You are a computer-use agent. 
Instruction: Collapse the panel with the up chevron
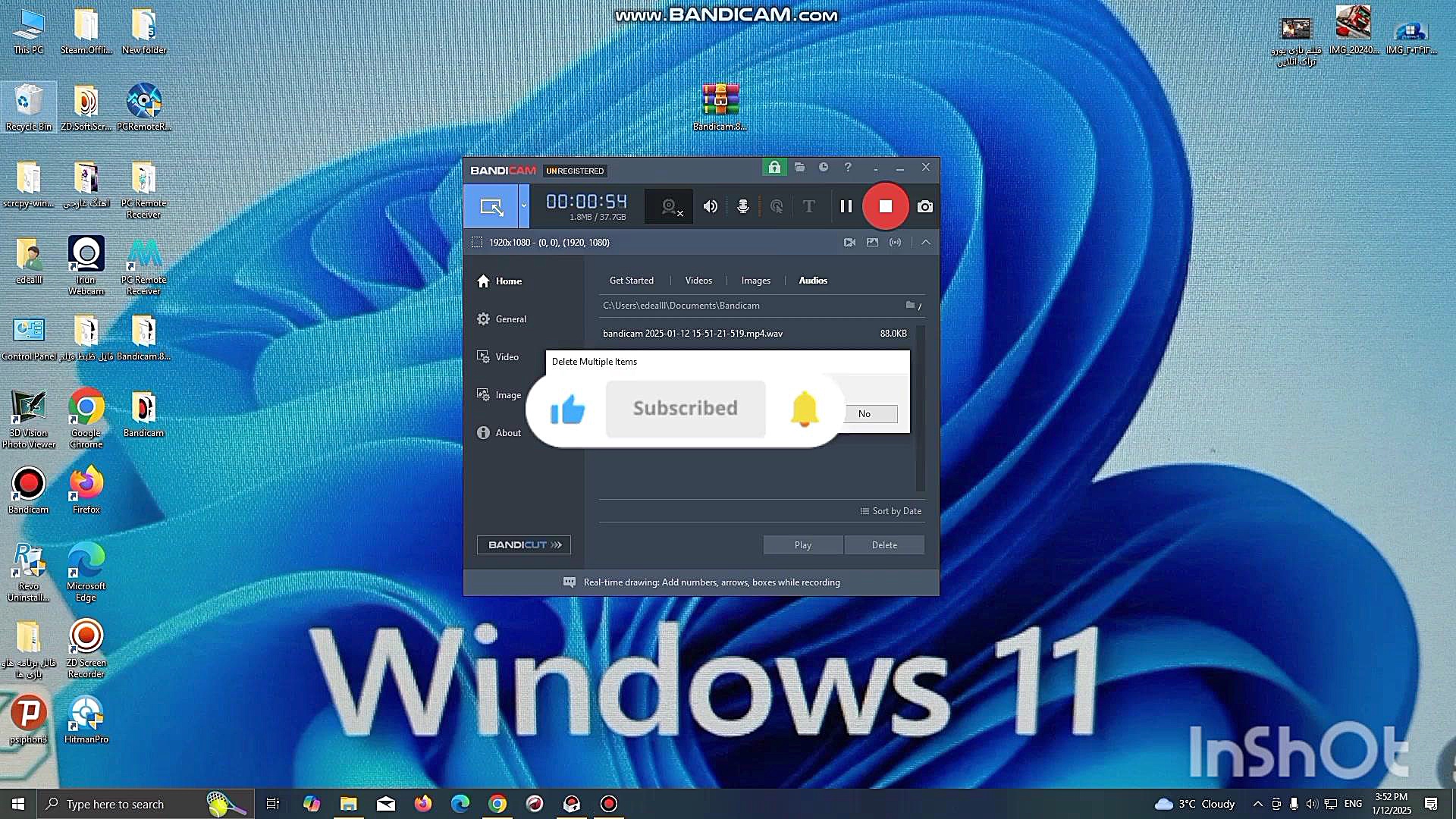tap(926, 243)
